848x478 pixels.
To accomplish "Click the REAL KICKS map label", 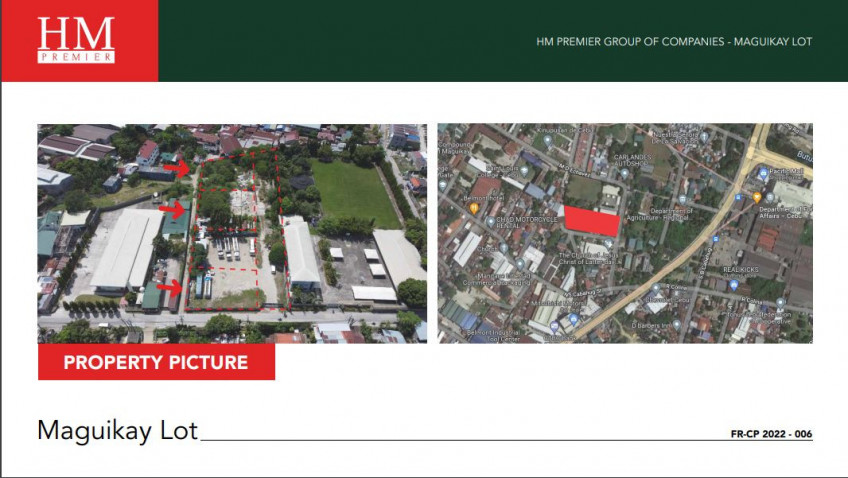I will click(741, 269).
